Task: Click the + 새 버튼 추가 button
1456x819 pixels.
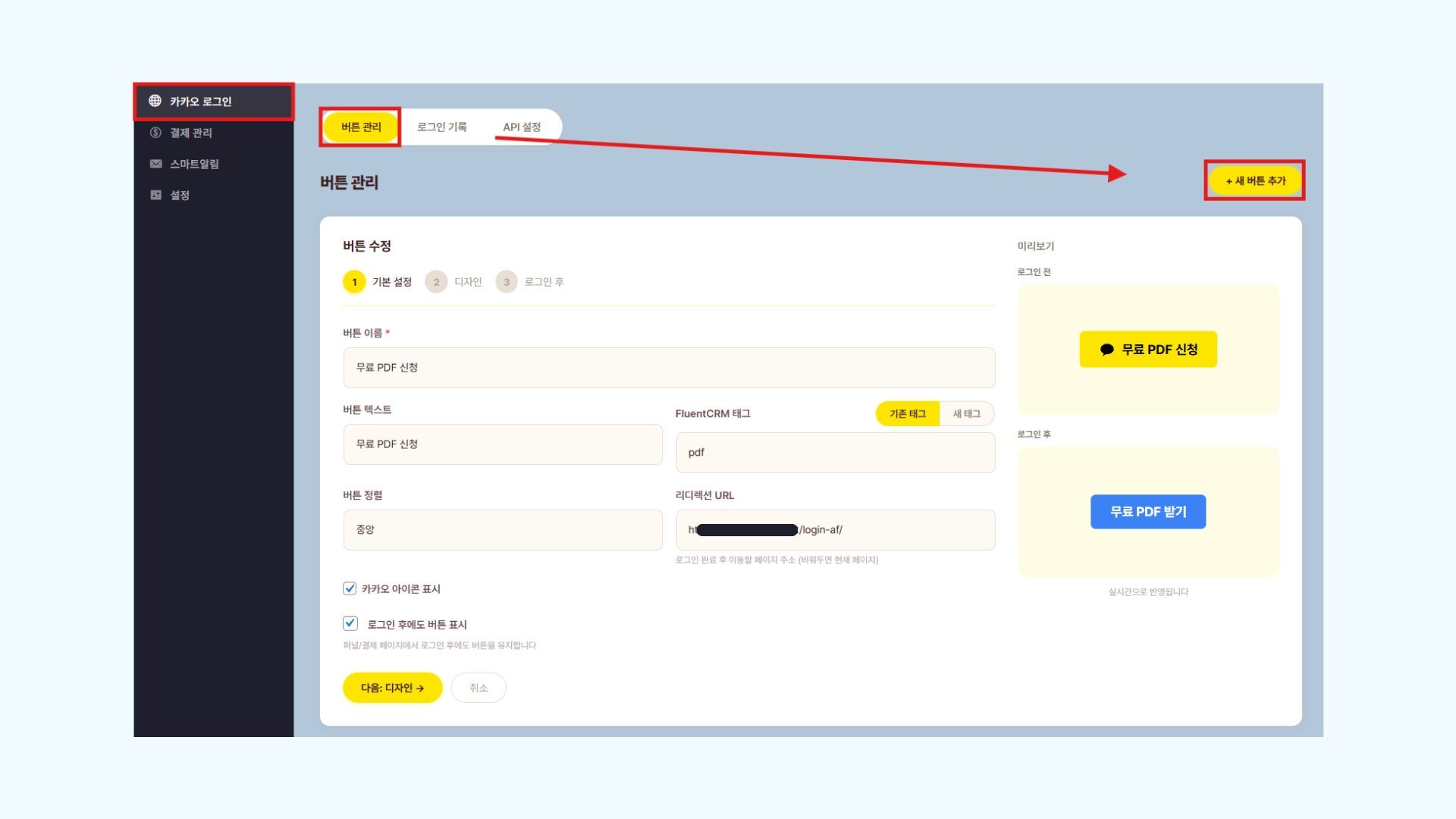Action: [1255, 180]
